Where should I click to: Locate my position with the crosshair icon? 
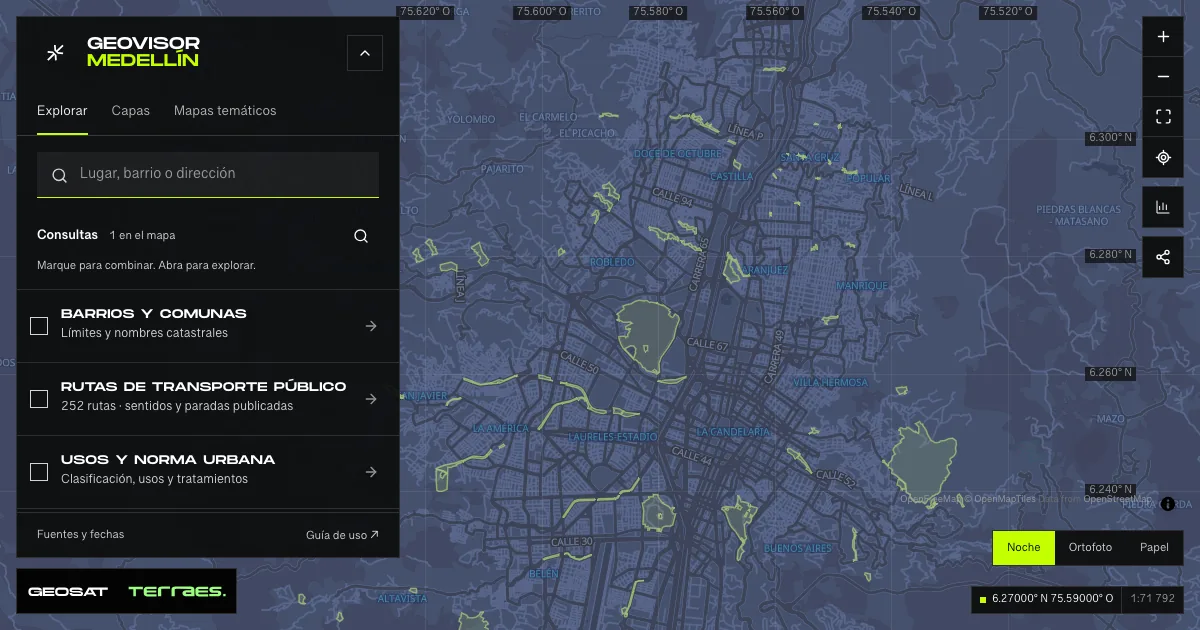(1163, 157)
